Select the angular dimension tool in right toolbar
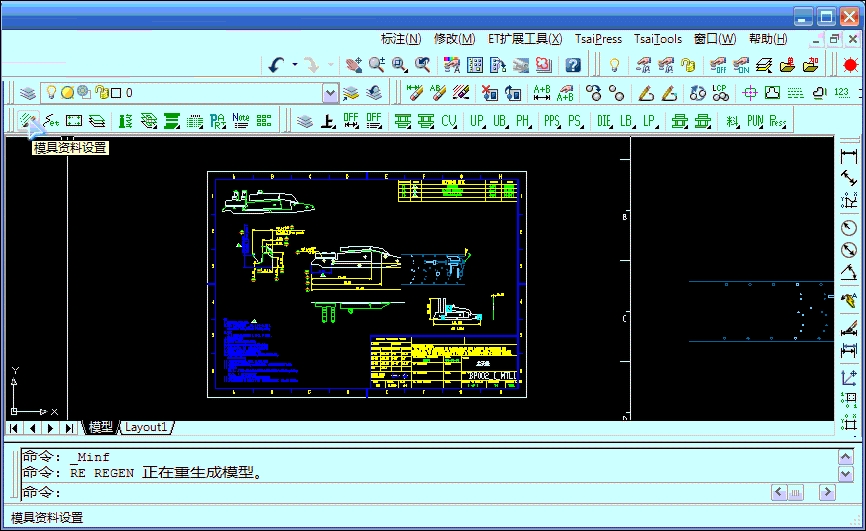The height and width of the screenshot is (531, 866). [849, 272]
